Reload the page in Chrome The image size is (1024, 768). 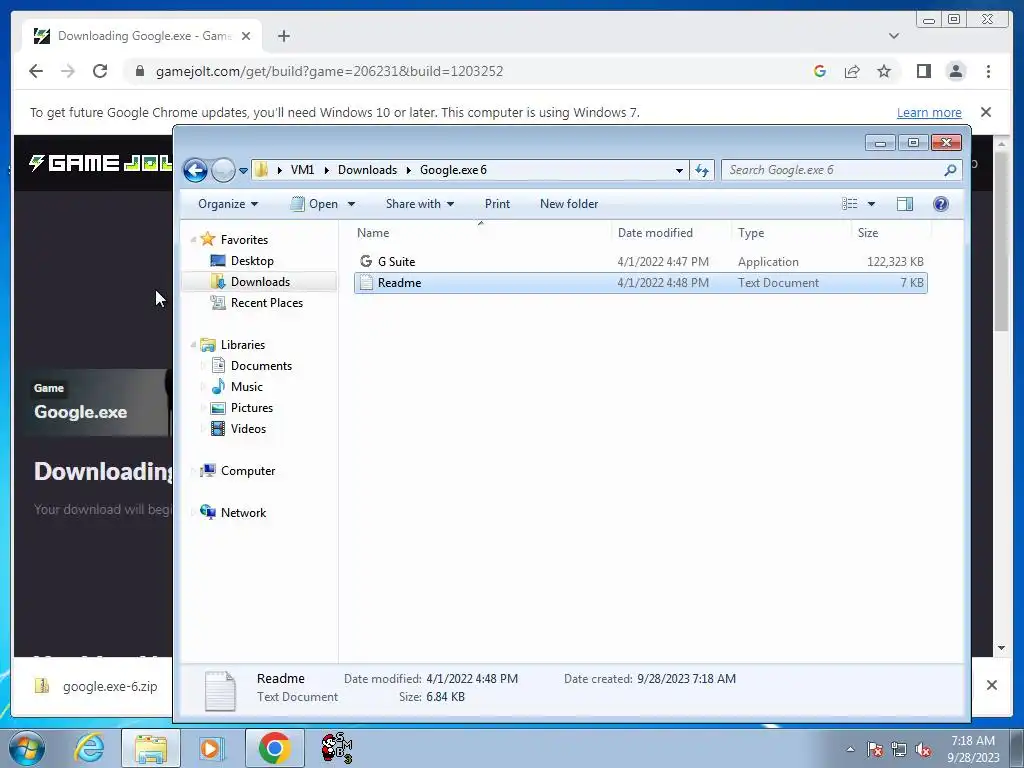[100, 71]
